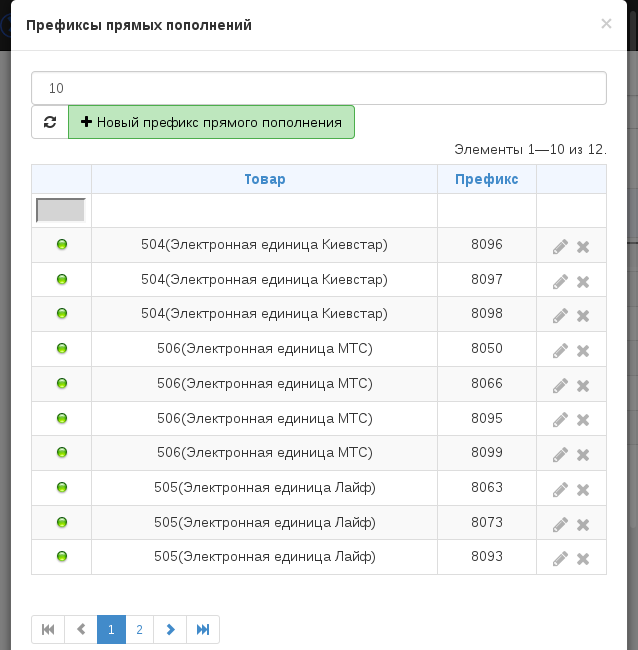Viewport: 638px width, 650px height.
Task: Go to first page of results
Action: point(48,629)
